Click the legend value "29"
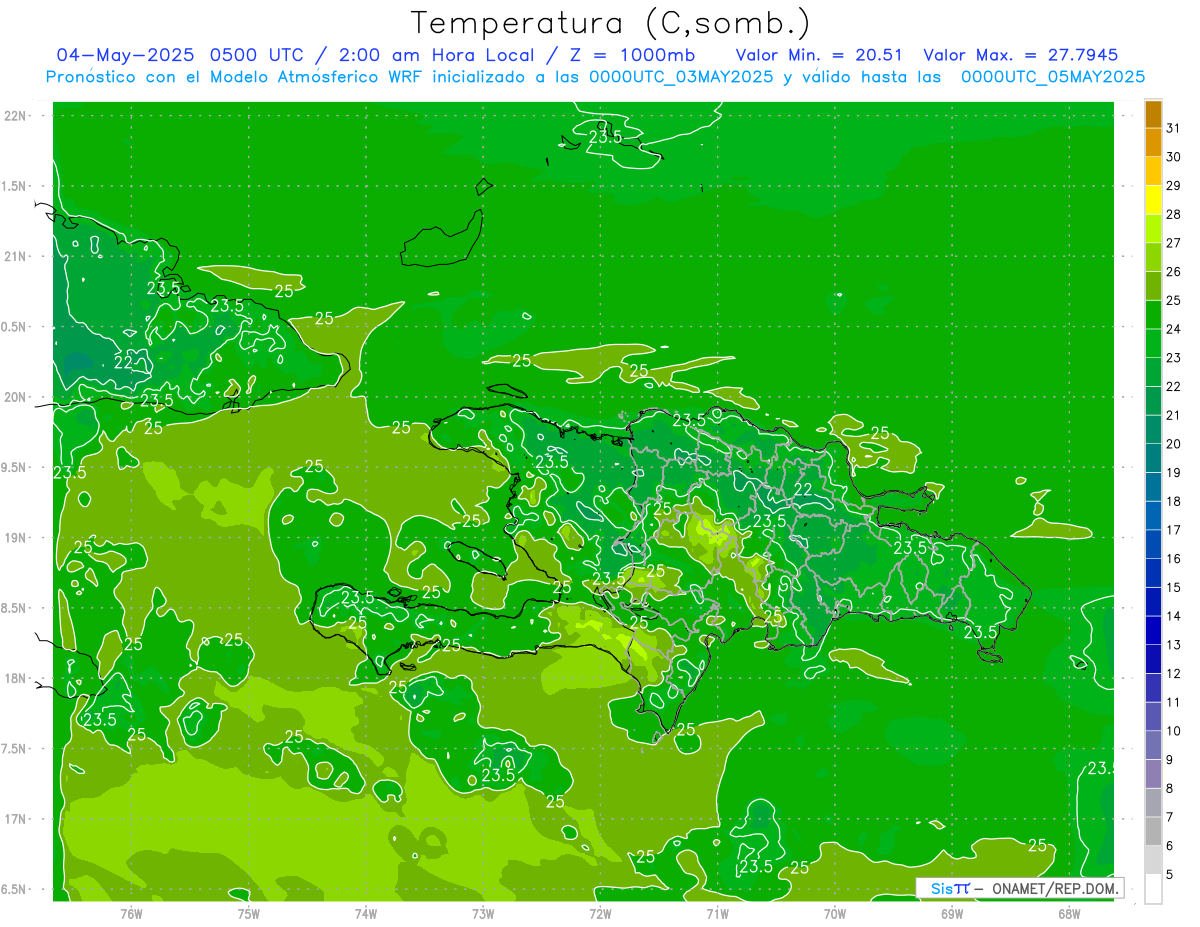This screenshot has width=1200, height=927. pyautogui.click(x=1174, y=186)
